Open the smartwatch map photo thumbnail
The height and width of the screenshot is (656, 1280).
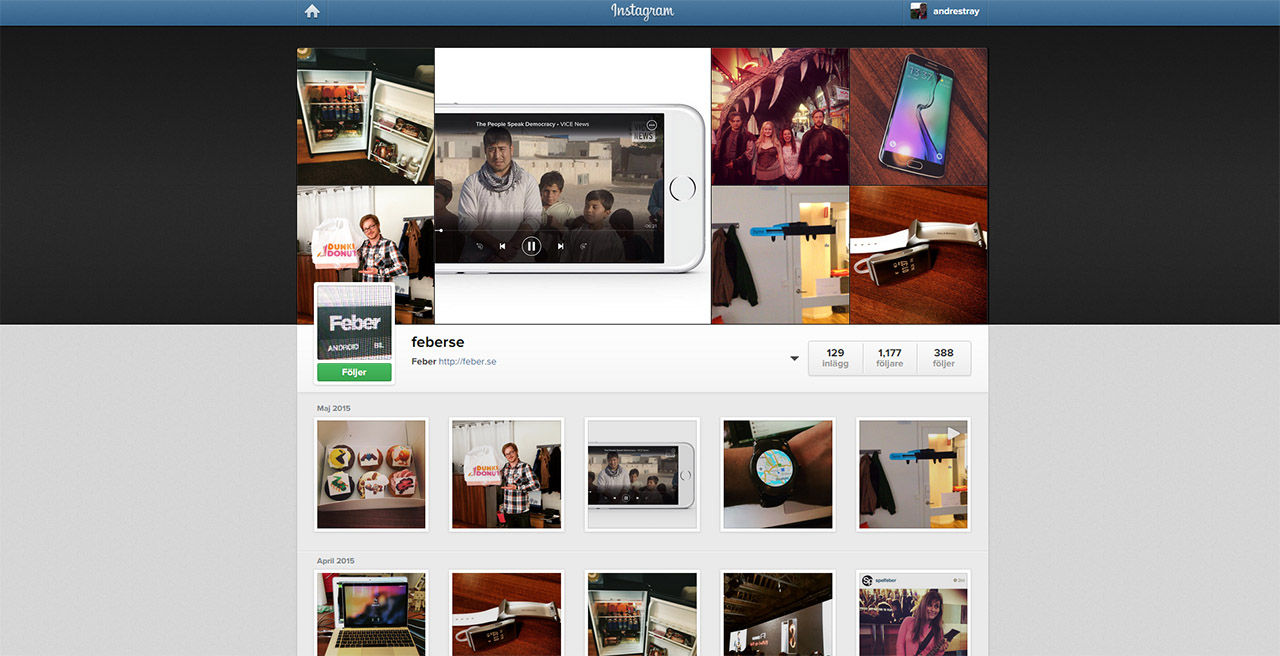point(777,474)
